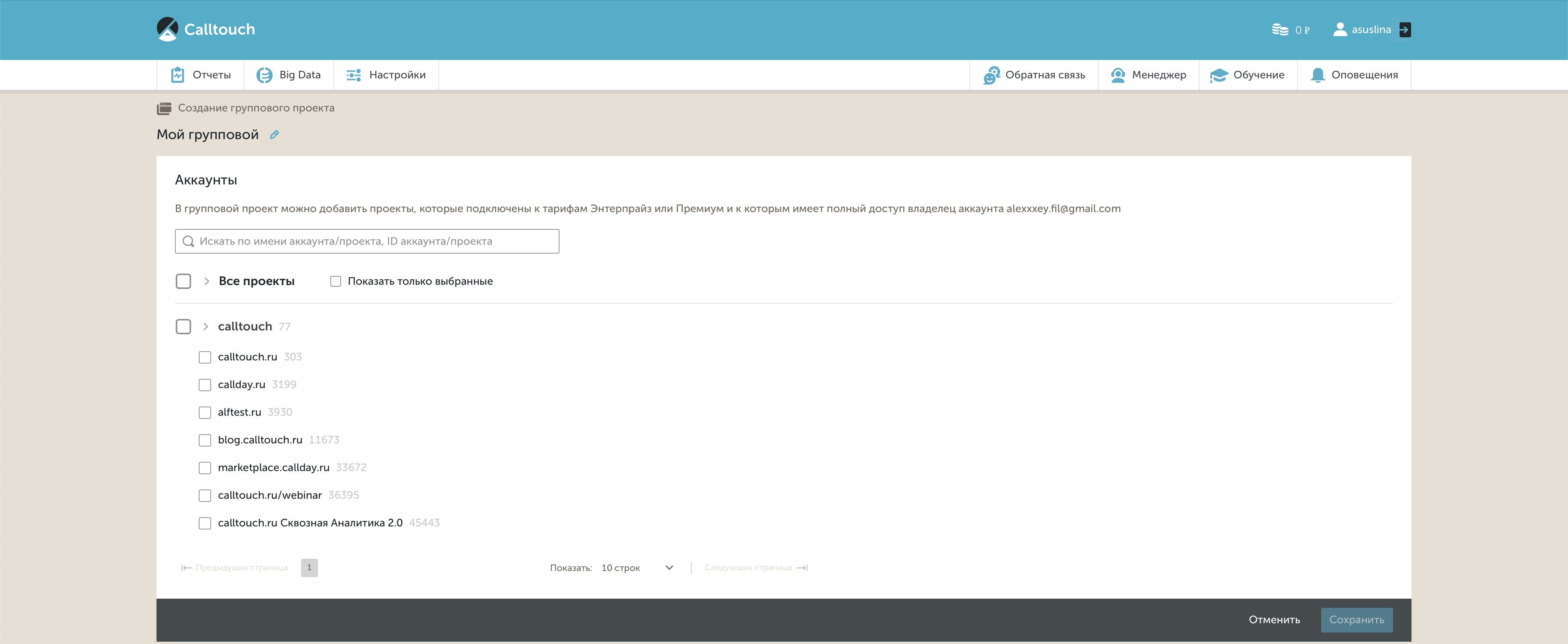Click the group project breadcrumb icon
The width and height of the screenshot is (1568, 644).
point(164,108)
